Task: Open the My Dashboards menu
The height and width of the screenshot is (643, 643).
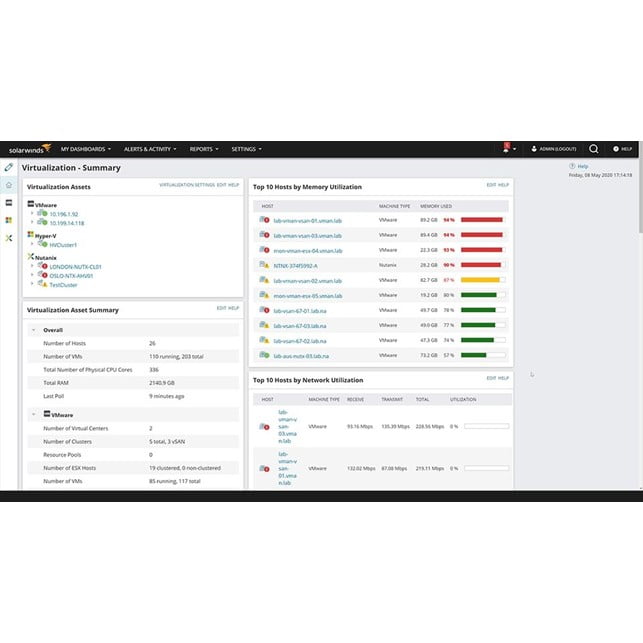Action: point(85,149)
